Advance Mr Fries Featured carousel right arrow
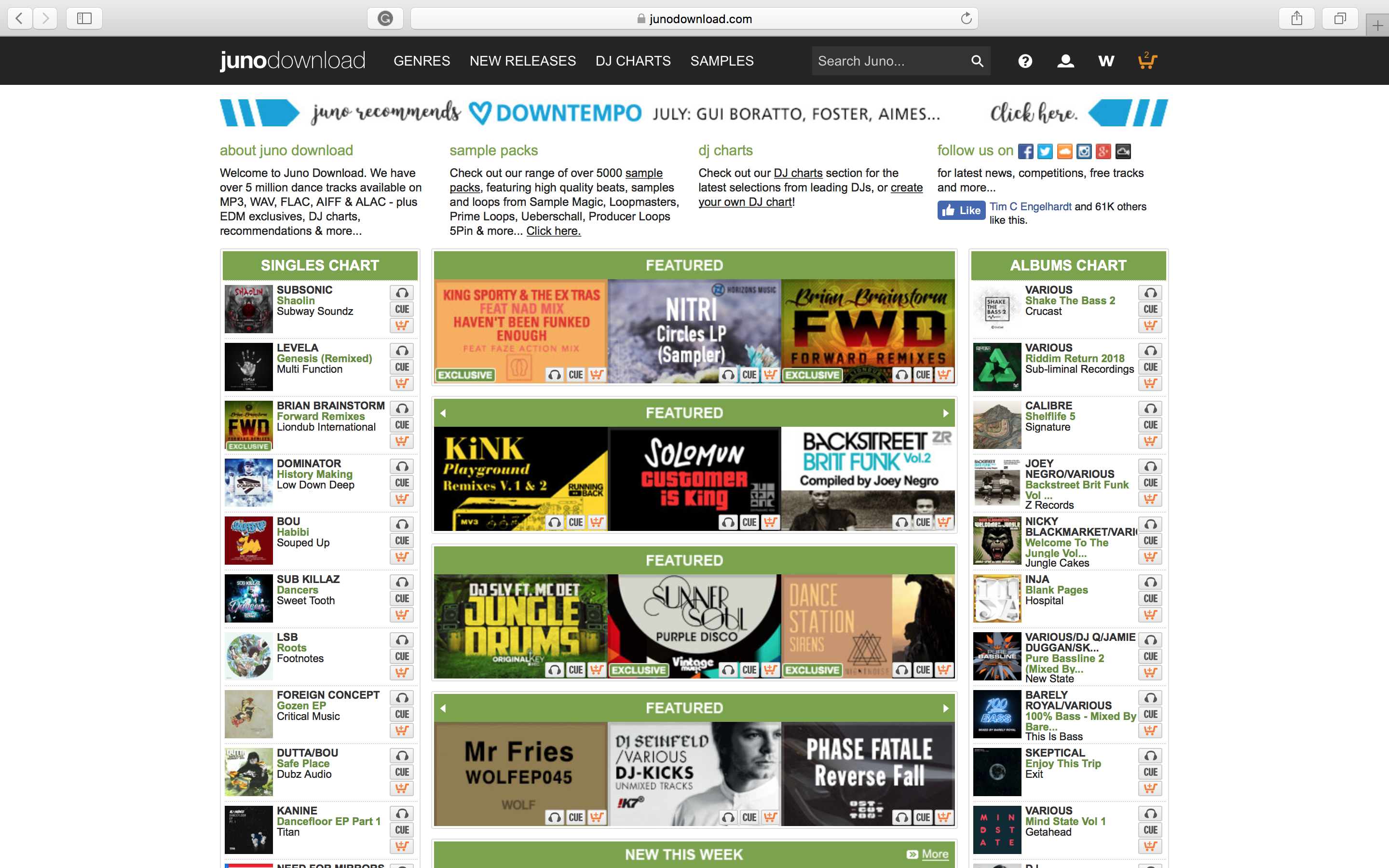 (x=945, y=708)
